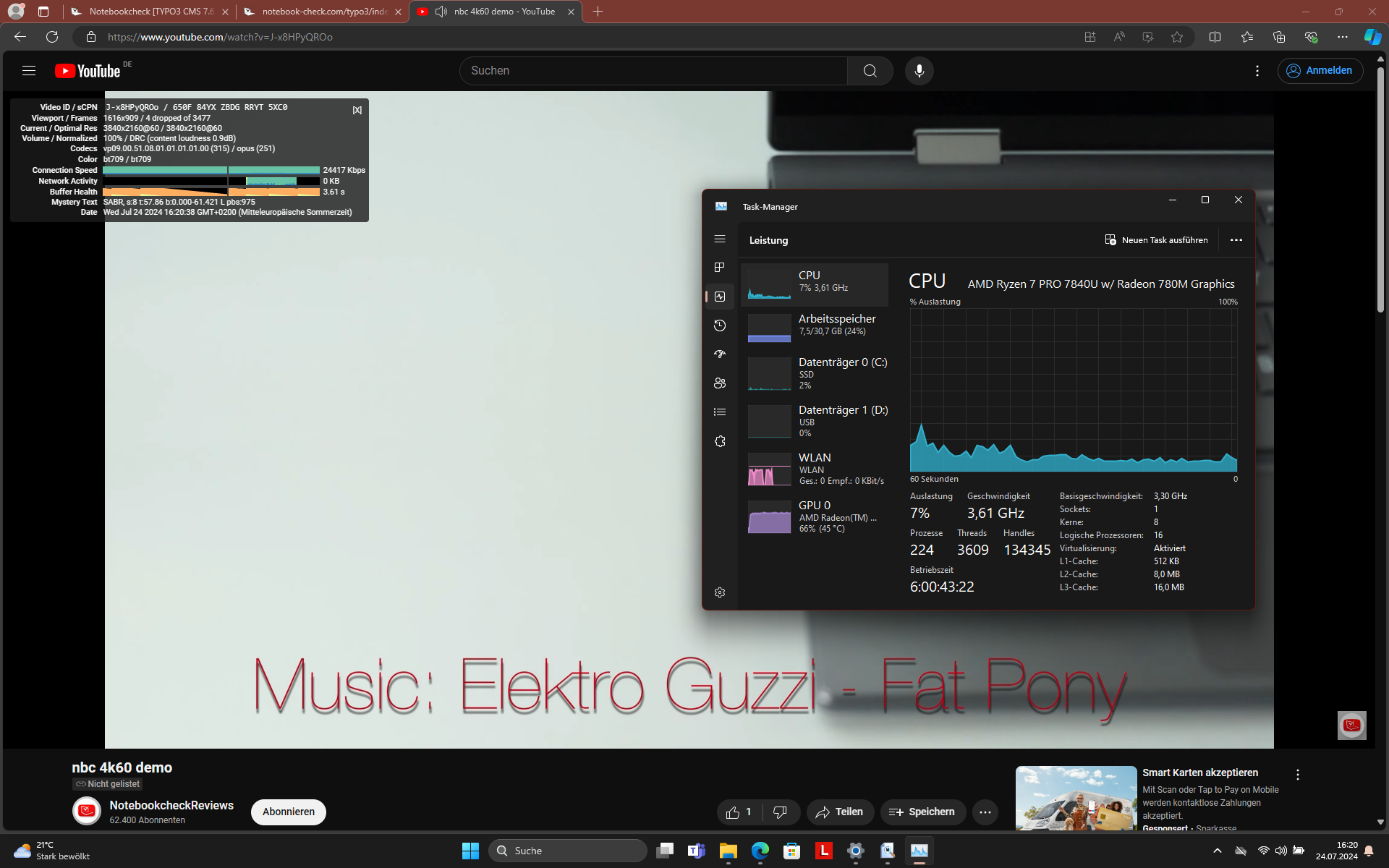Click the dislike thumbs-down button
Image resolution: width=1389 pixels, height=868 pixels.
(x=780, y=812)
